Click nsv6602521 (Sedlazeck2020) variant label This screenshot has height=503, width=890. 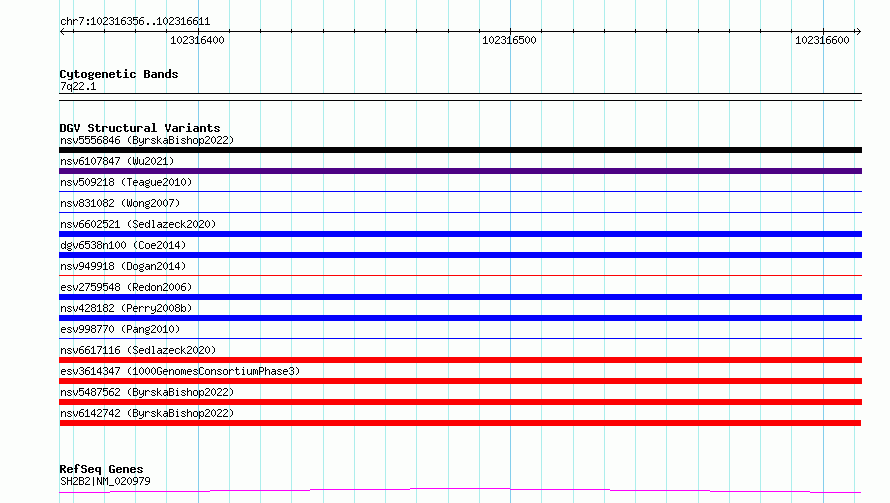point(138,224)
